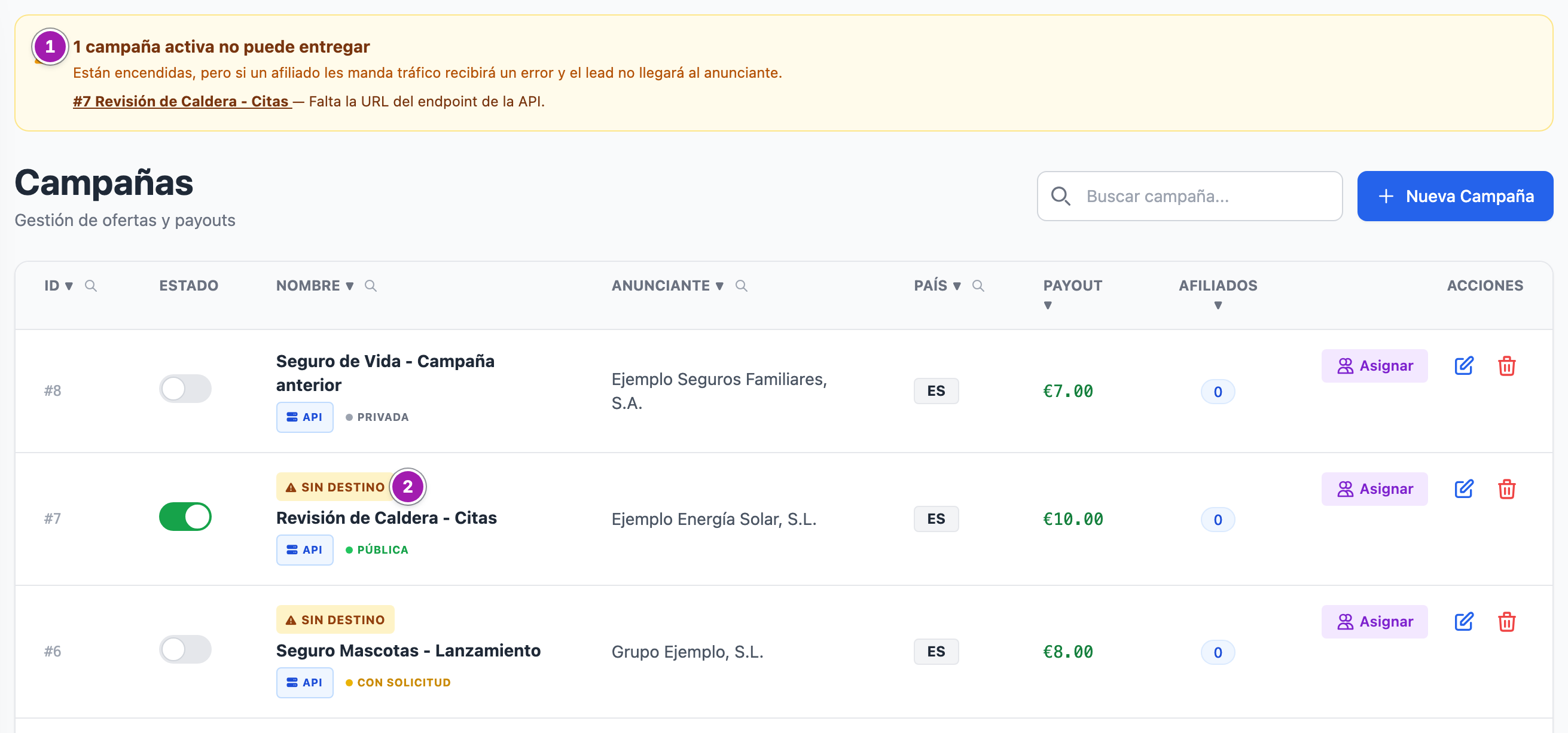Click Asignar for Revisión de Caldera
This screenshot has width=1568, height=733.
coord(1374,489)
